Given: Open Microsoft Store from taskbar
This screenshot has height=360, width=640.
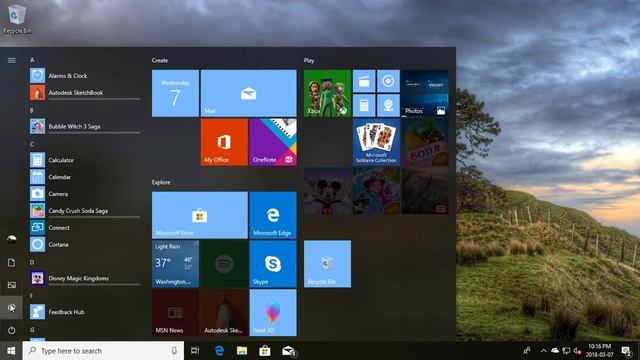Looking at the screenshot, I should click(265, 351).
